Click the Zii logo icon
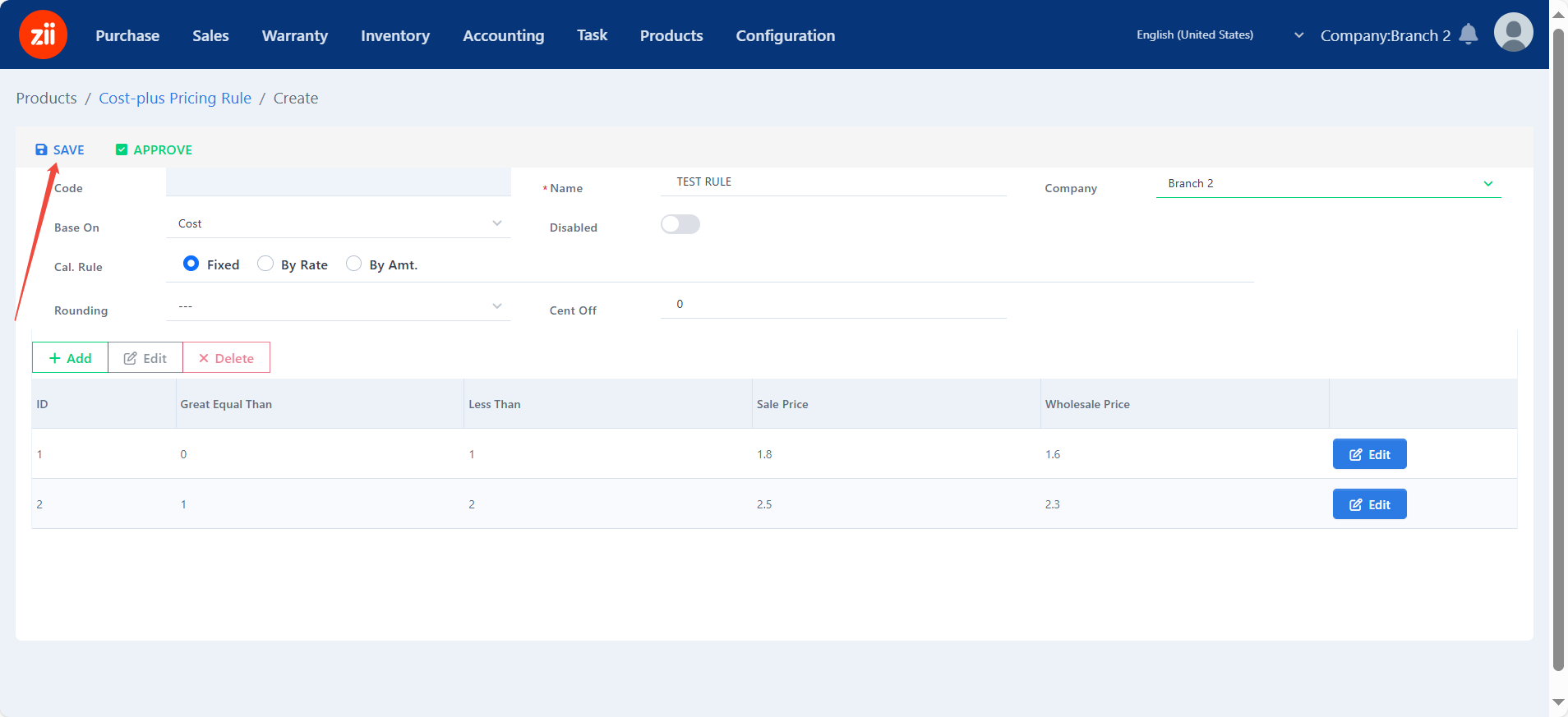 (43, 34)
